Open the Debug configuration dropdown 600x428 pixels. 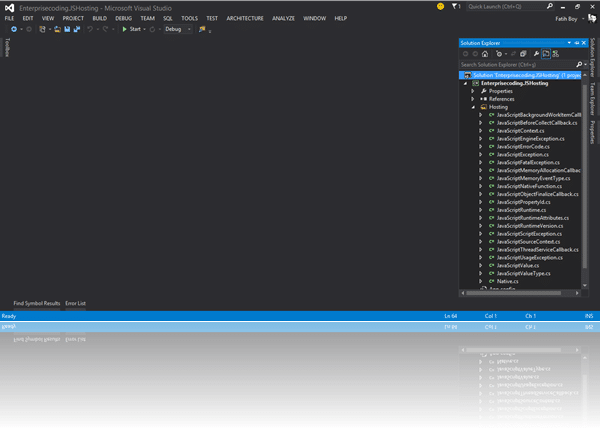tap(178, 29)
